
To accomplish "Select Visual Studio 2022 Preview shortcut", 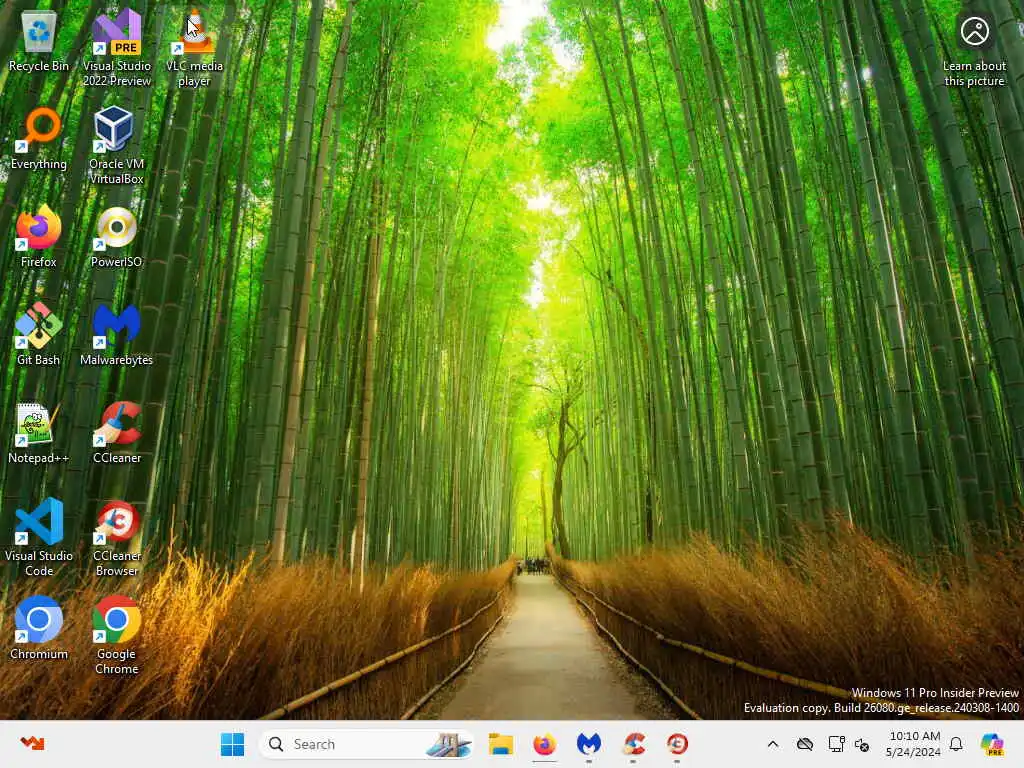I will [116, 48].
